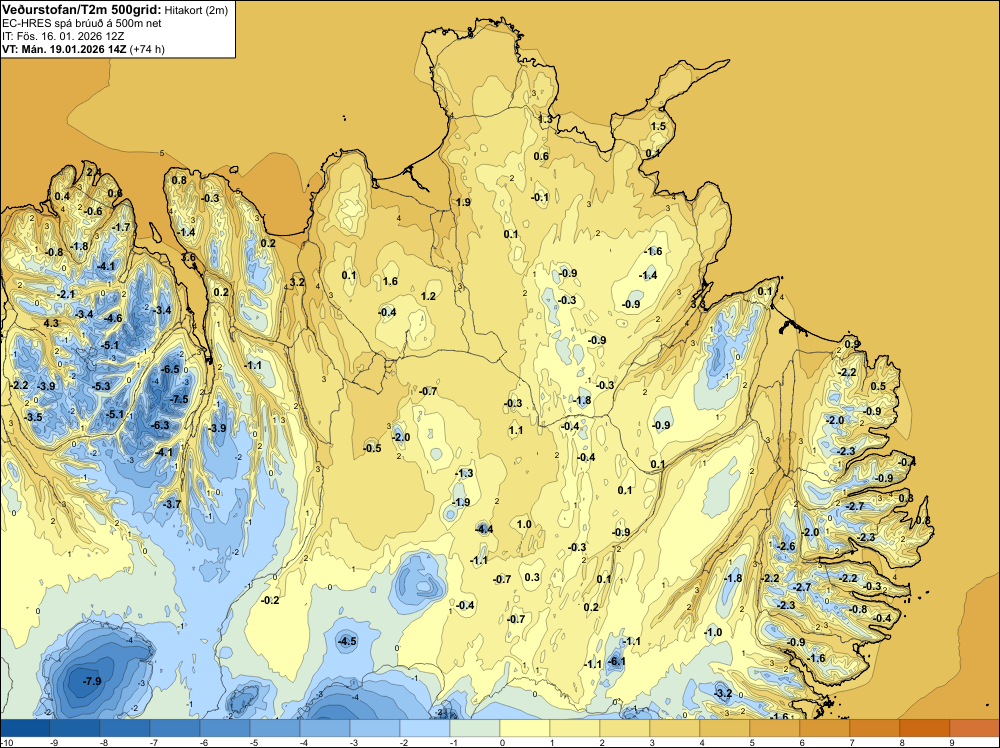Click the temperature value 1.2
This screenshot has height=748, width=1000.
[x=429, y=296]
